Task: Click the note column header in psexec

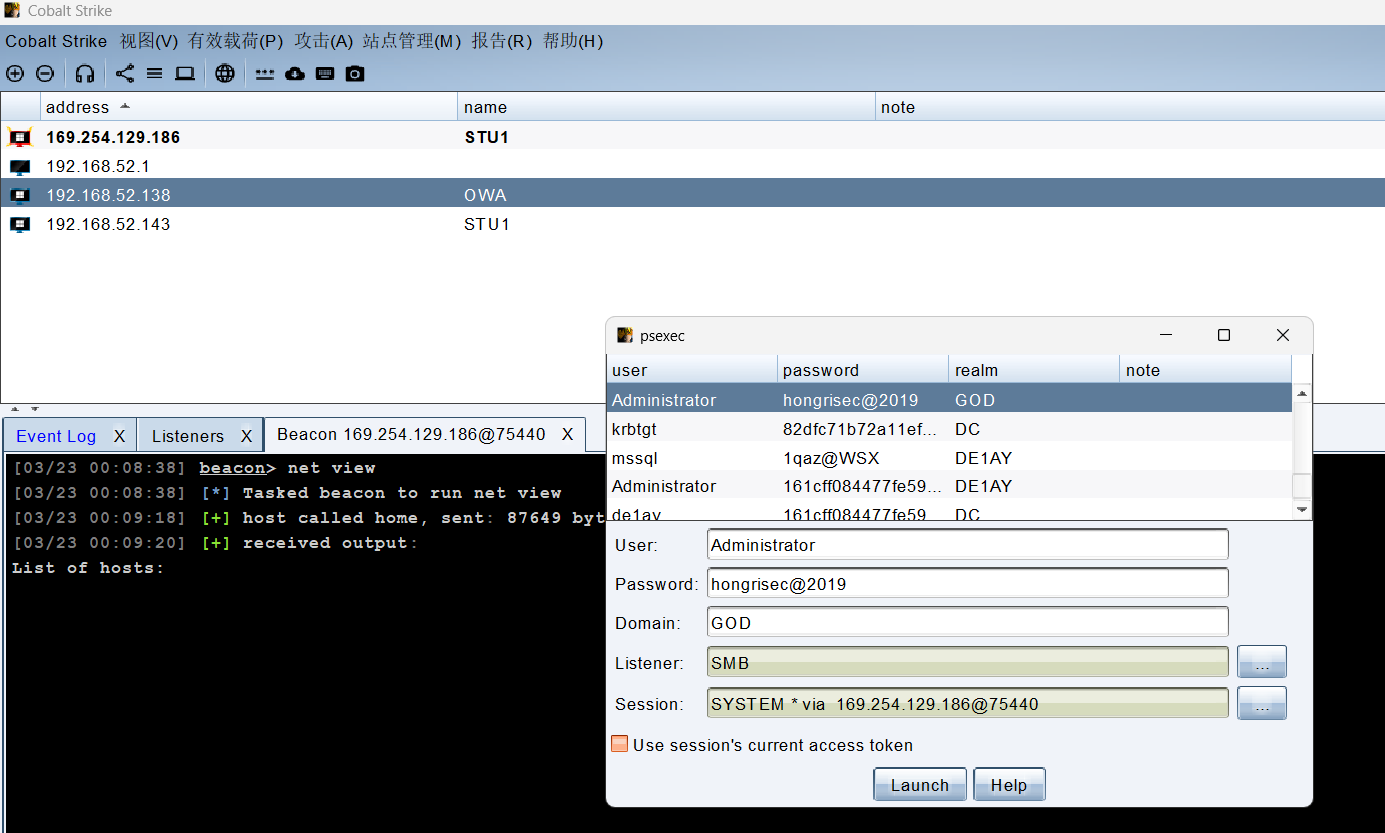Action: [1205, 370]
